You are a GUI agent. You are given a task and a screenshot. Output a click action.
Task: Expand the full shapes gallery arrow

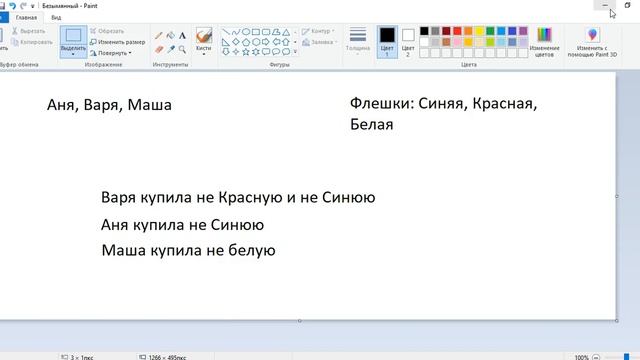coord(295,52)
